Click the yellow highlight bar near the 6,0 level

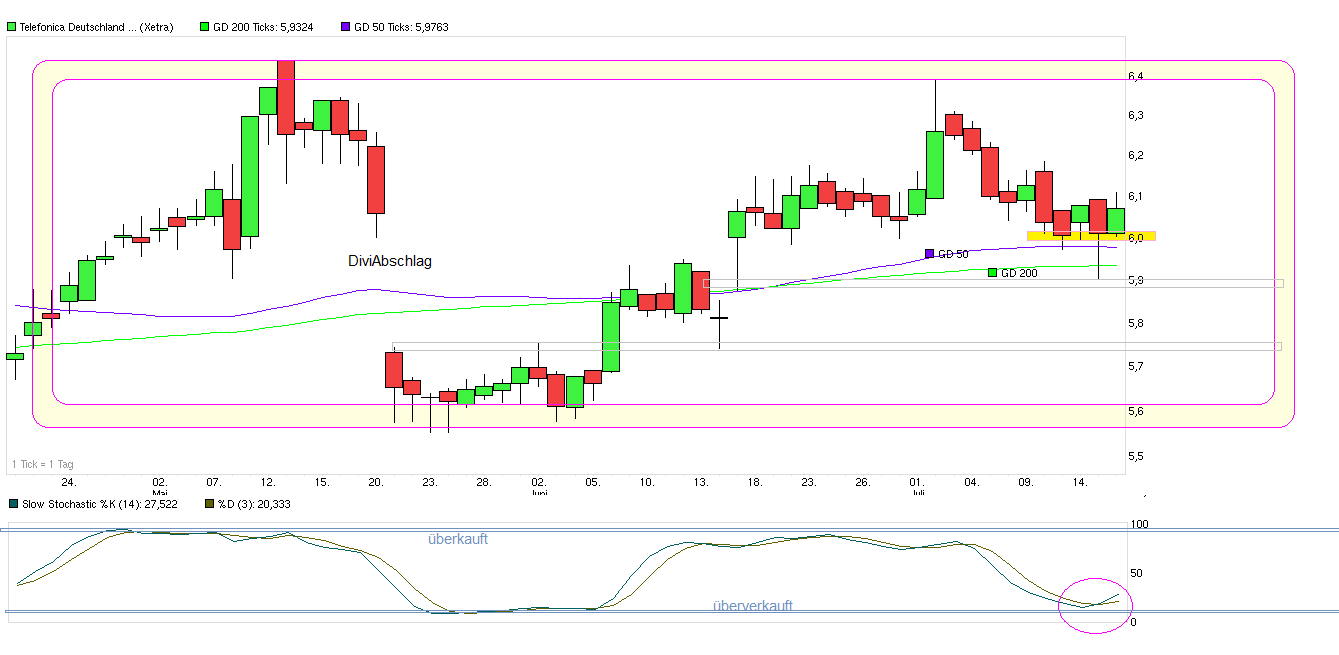pyautogui.click(x=1089, y=234)
